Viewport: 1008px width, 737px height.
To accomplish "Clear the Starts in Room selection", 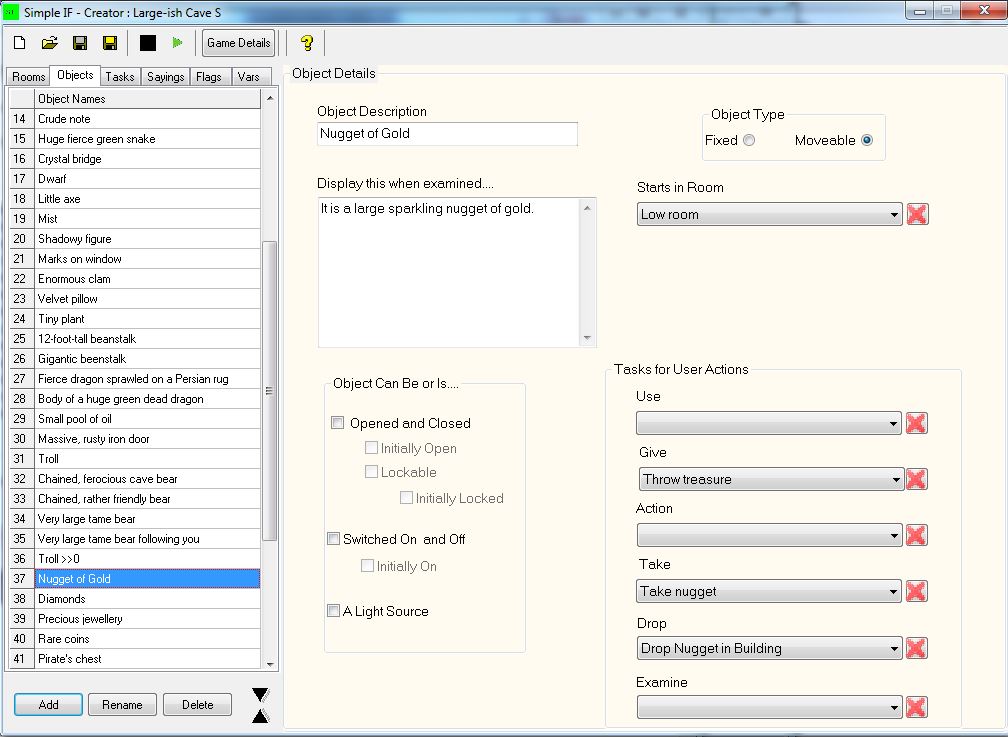I will (917, 214).
